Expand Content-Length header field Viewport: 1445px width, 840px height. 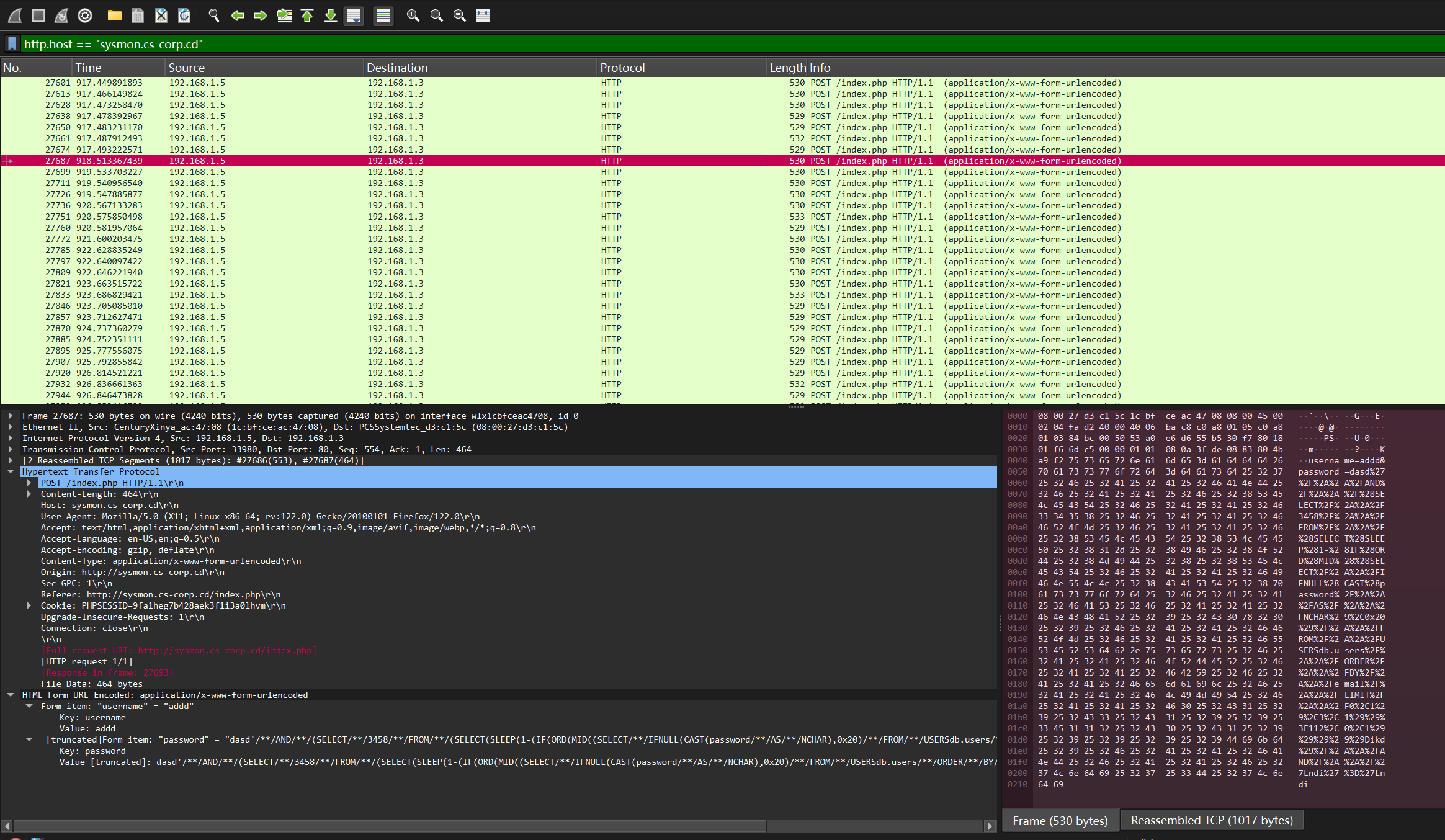click(x=29, y=494)
